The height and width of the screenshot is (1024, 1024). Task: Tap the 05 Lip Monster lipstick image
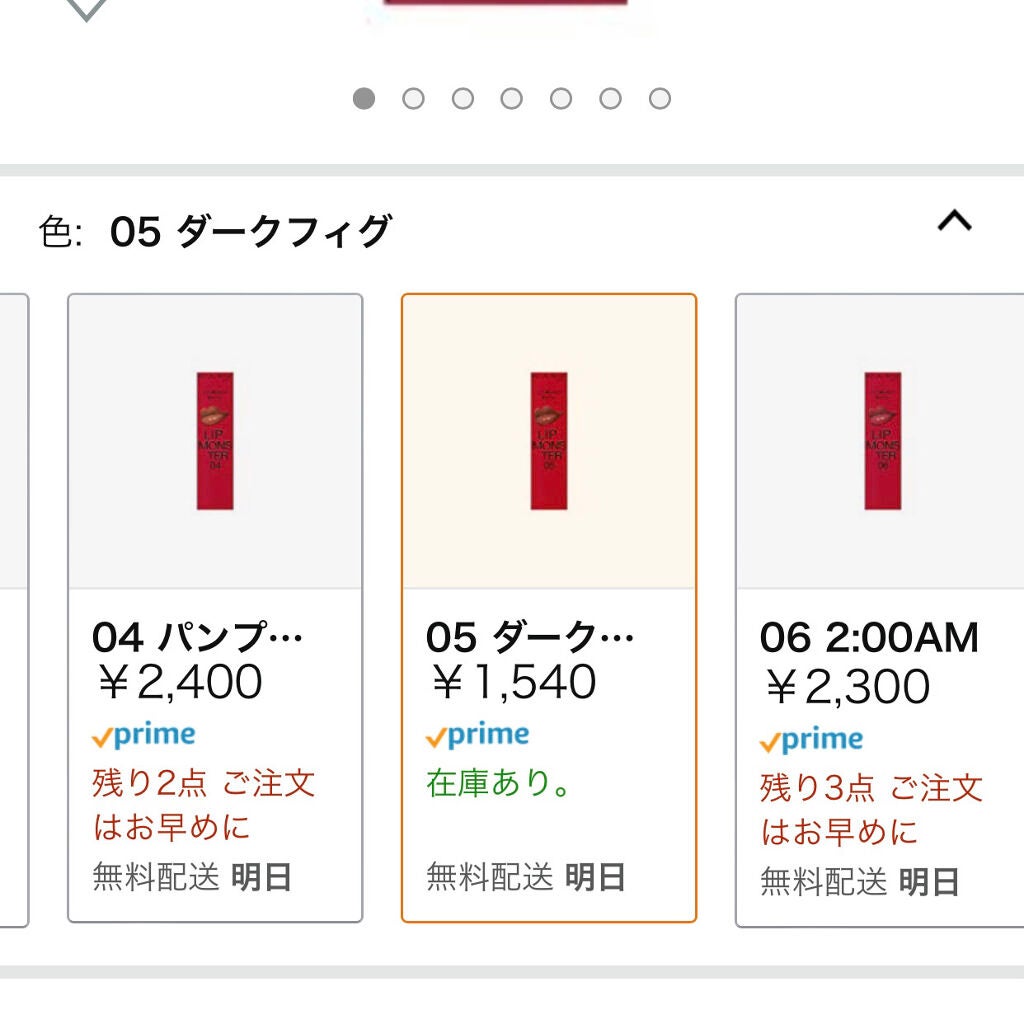(549, 441)
